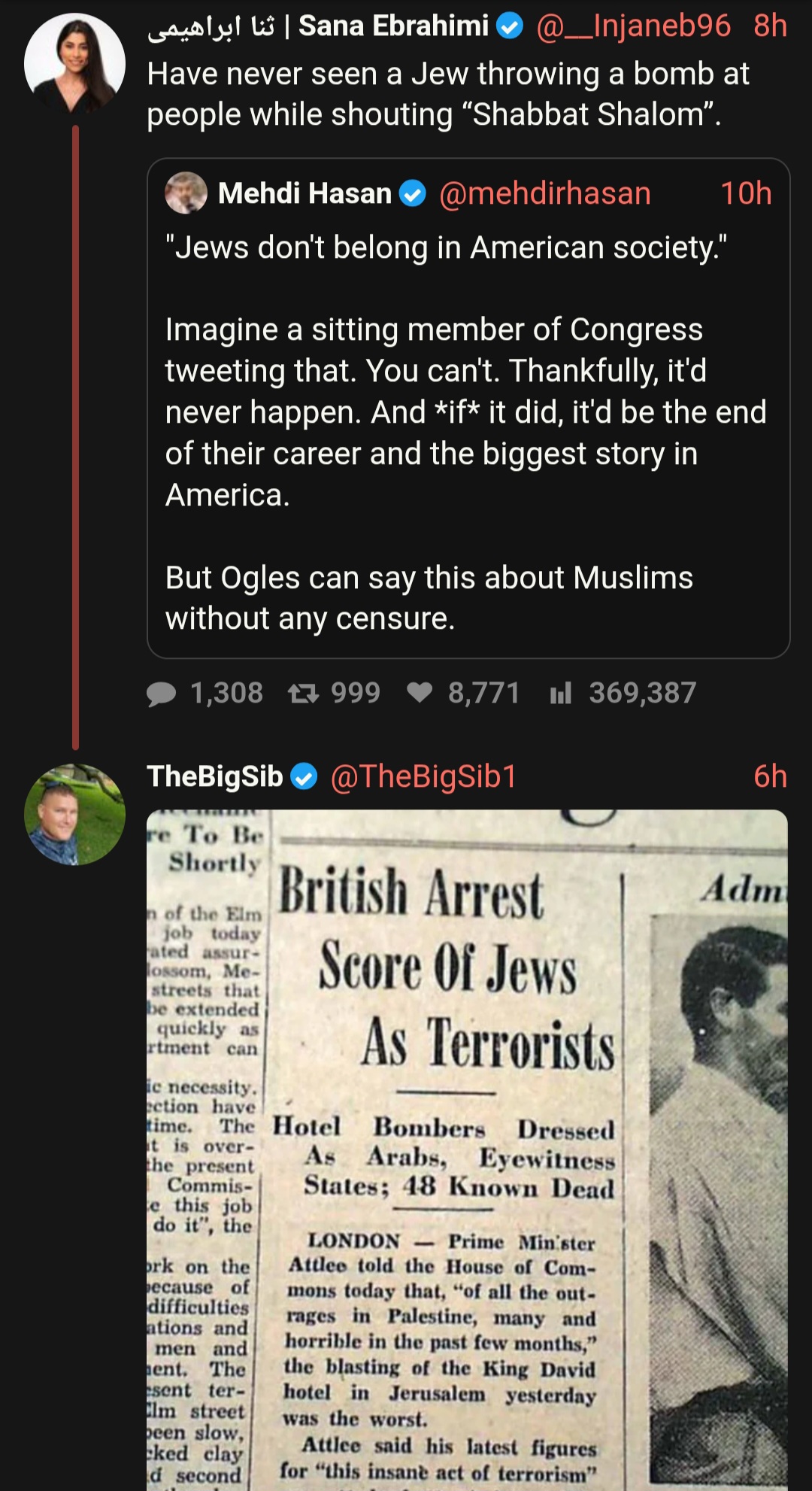
Task: Tap Sana Ebrahimi's verified badge
Action: (x=510, y=27)
